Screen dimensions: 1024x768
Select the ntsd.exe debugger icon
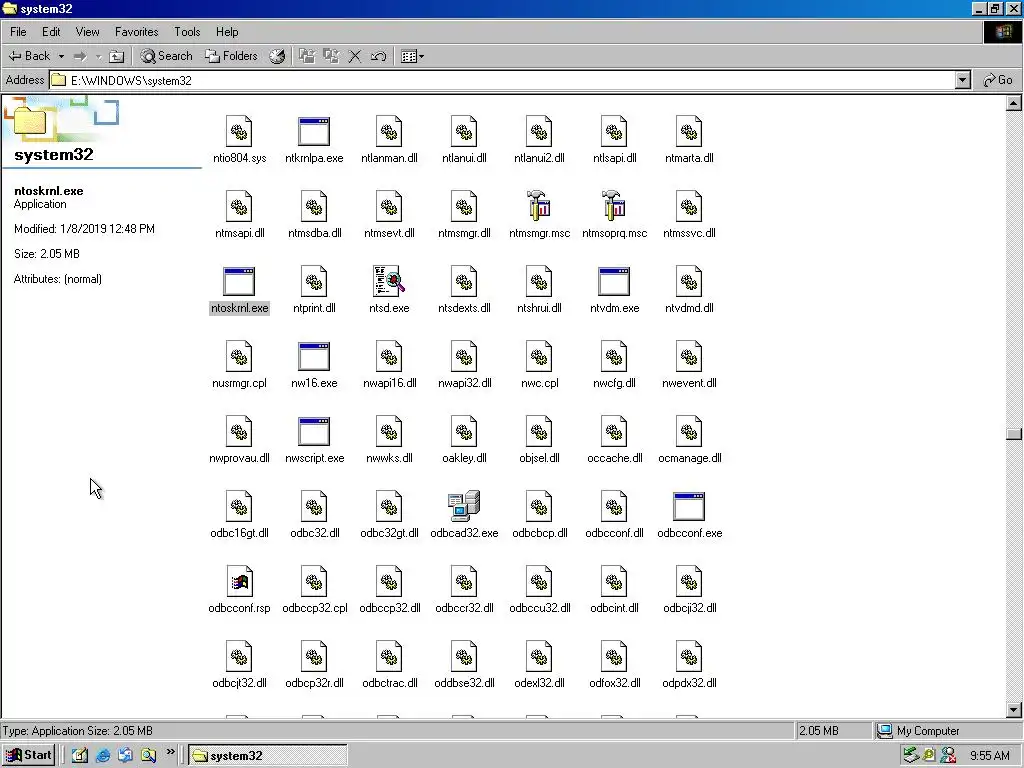pos(389,281)
